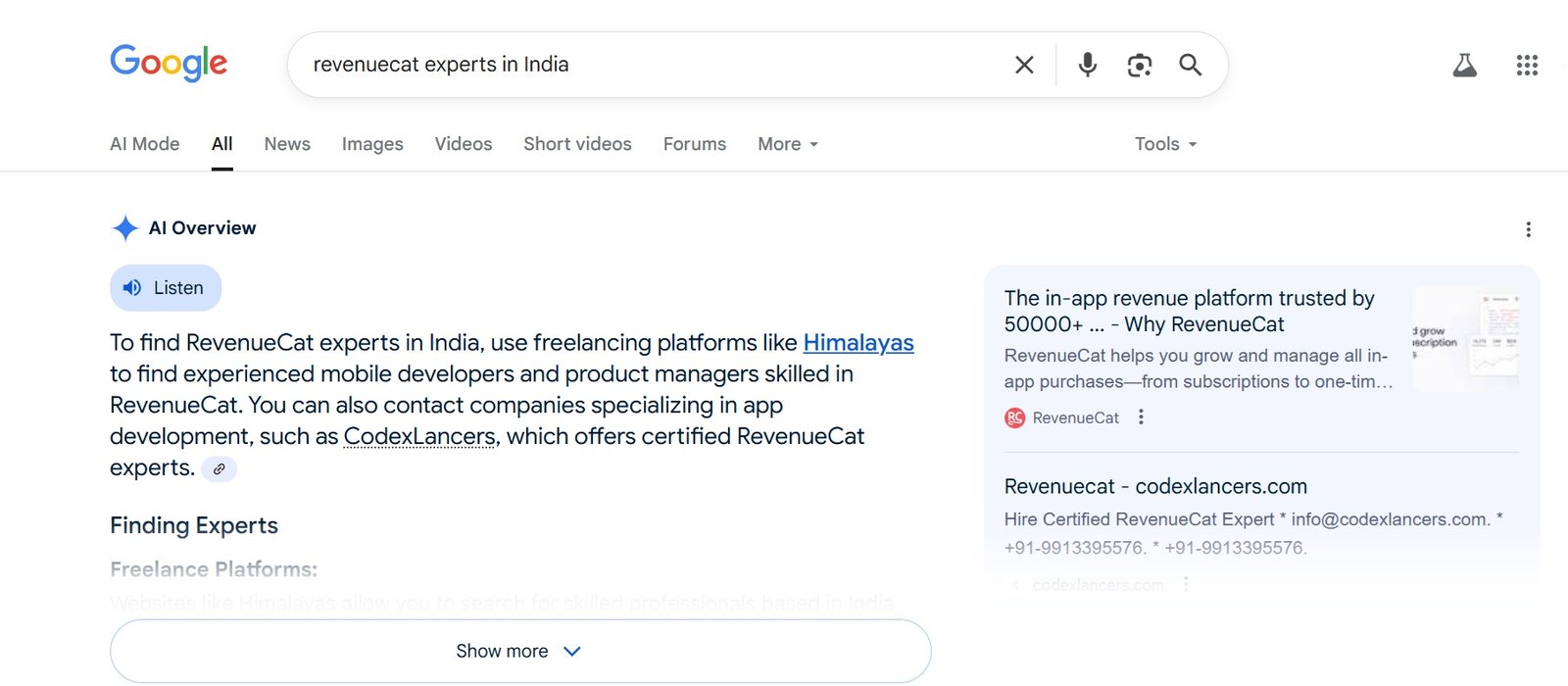Start voice search with the microphone
The image size is (1568, 686).
tap(1087, 65)
